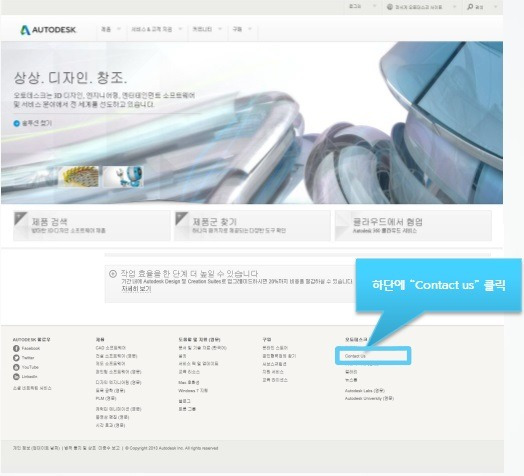Image resolution: width=524 pixels, height=476 pixels.
Task: Open the 검색 dropdown arrow at top
Action: 496,6
